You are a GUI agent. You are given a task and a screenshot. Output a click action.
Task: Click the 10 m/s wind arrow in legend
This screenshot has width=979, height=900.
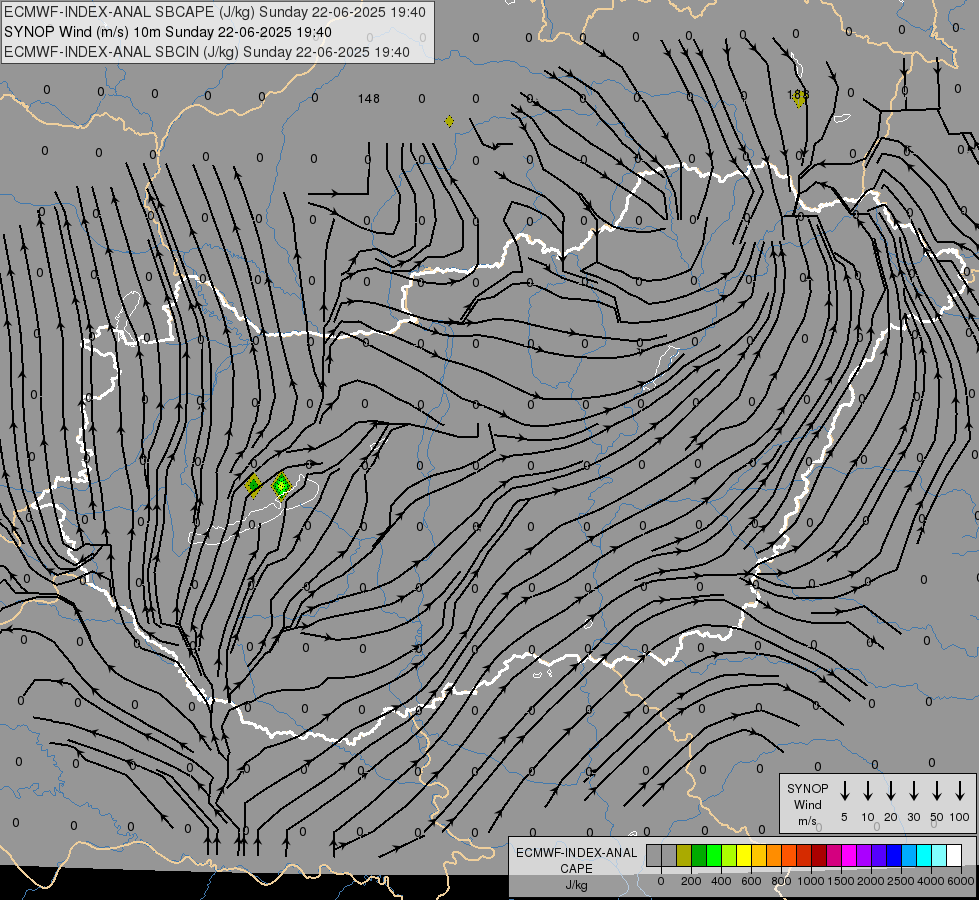click(868, 791)
